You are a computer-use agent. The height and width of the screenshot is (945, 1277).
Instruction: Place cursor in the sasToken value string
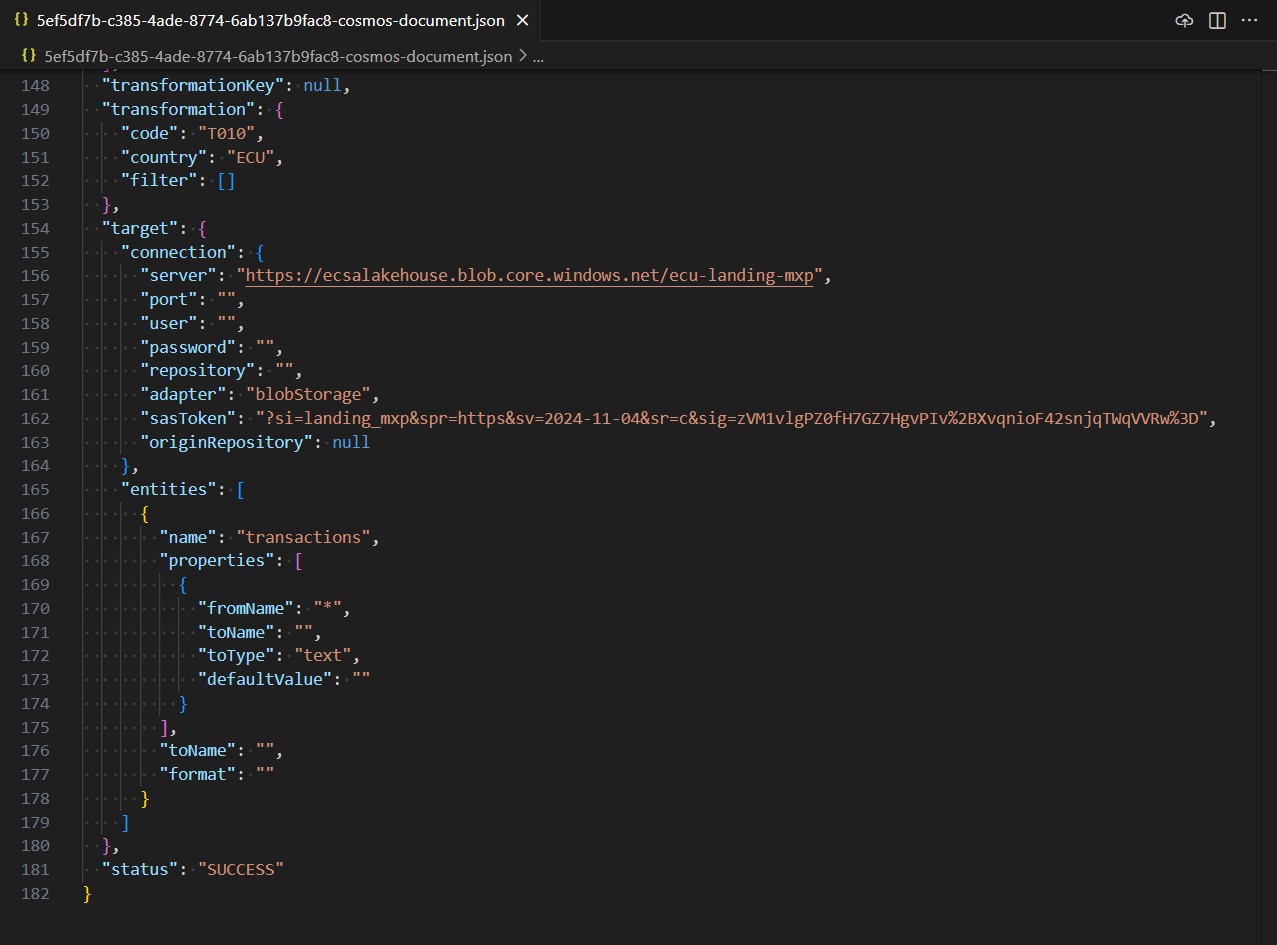pyautogui.click(x=730, y=418)
